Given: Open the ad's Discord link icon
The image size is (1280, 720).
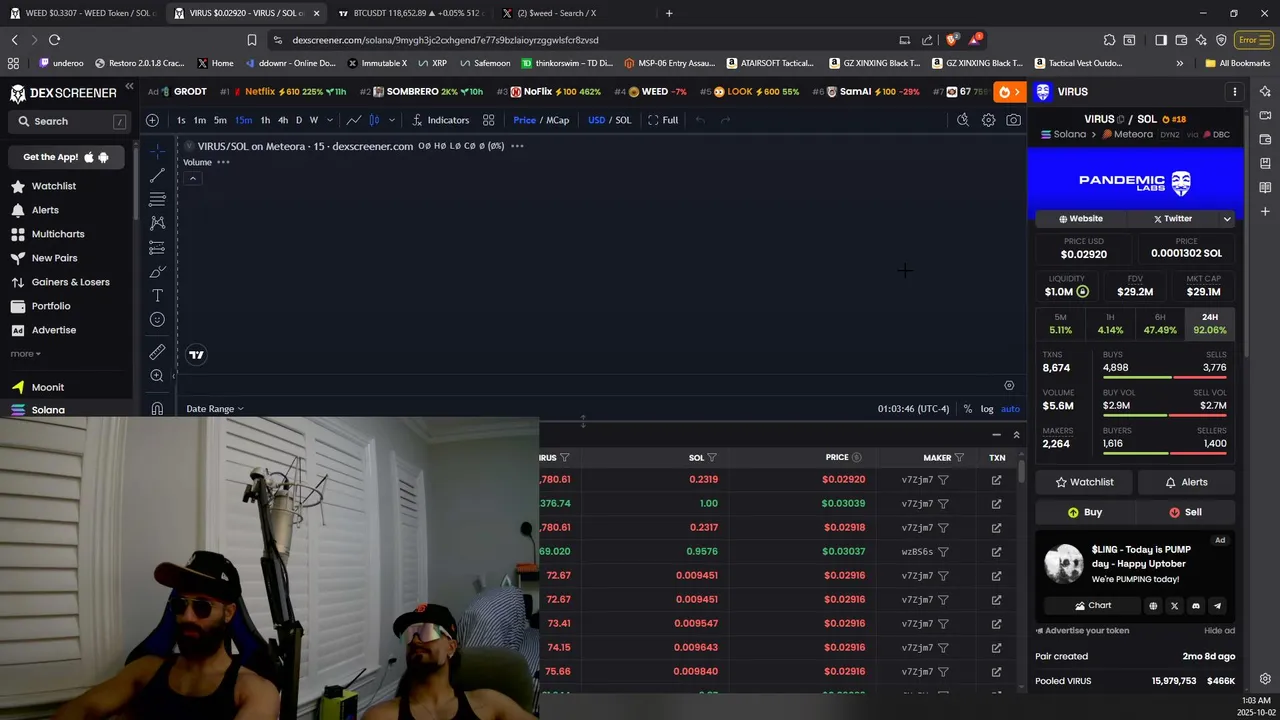Looking at the screenshot, I should coord(1196,606).
